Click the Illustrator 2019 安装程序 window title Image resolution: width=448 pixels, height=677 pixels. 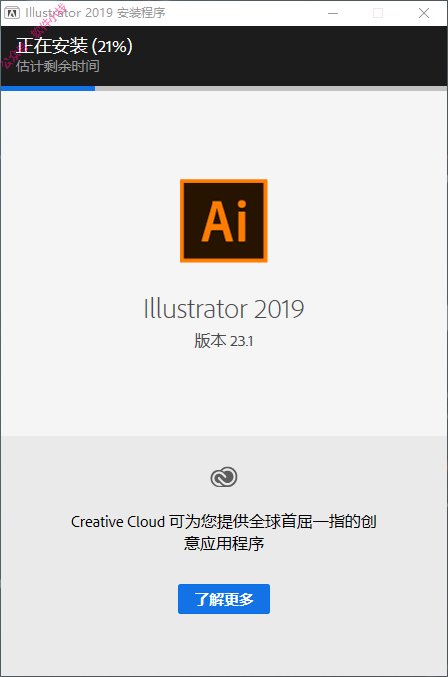point(95,13)
